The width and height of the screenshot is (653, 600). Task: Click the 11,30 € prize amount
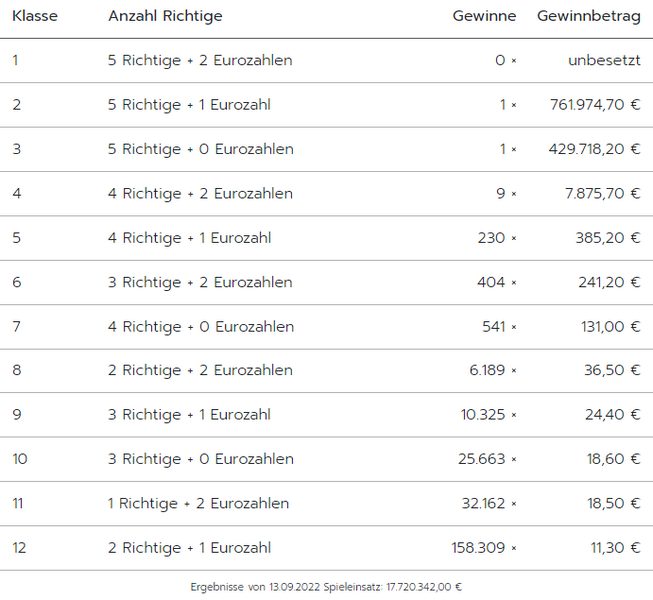pyautogui.click(x=612, y=548)
